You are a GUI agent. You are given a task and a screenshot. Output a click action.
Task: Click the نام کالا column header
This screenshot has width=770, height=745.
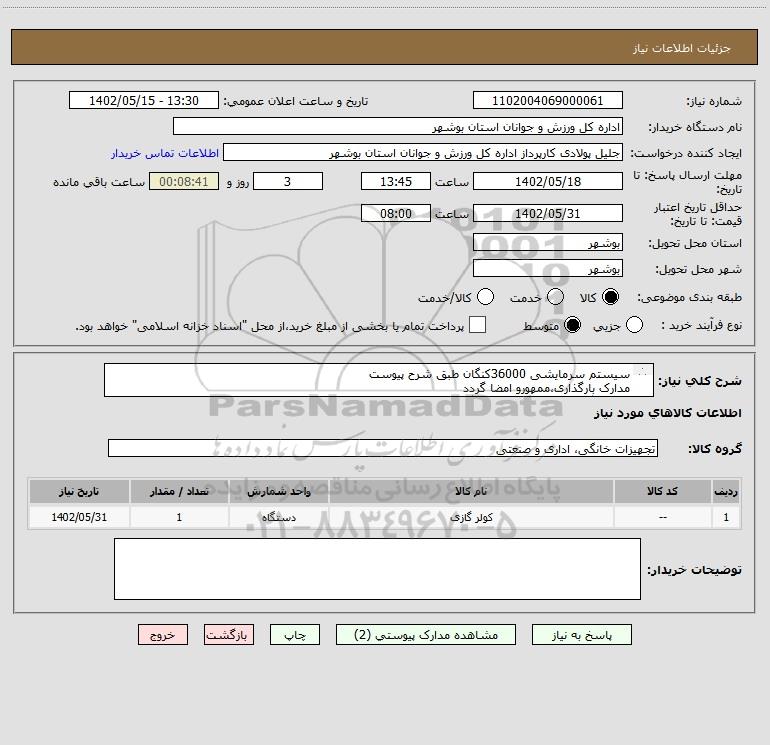point(471,491)
